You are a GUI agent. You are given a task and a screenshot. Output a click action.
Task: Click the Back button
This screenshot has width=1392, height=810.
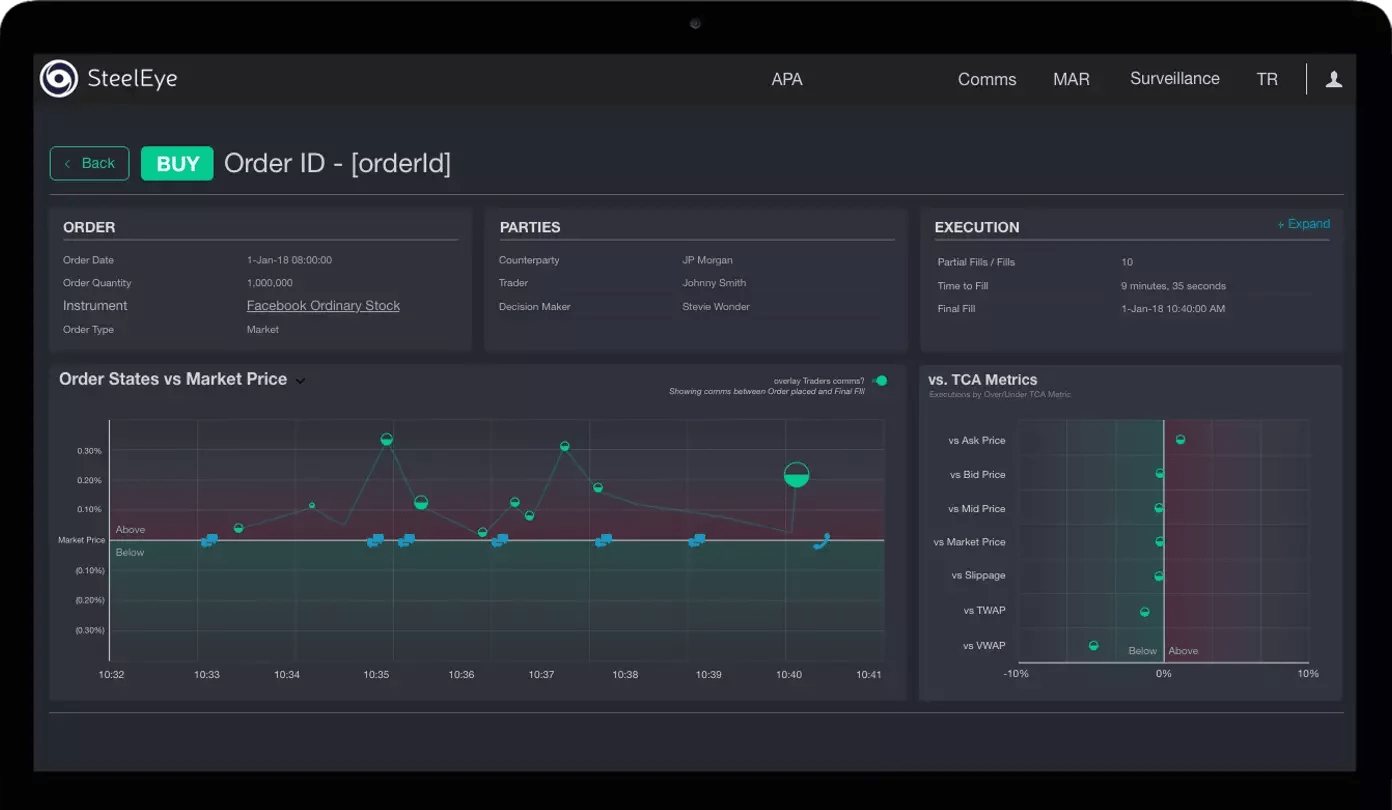89,163
